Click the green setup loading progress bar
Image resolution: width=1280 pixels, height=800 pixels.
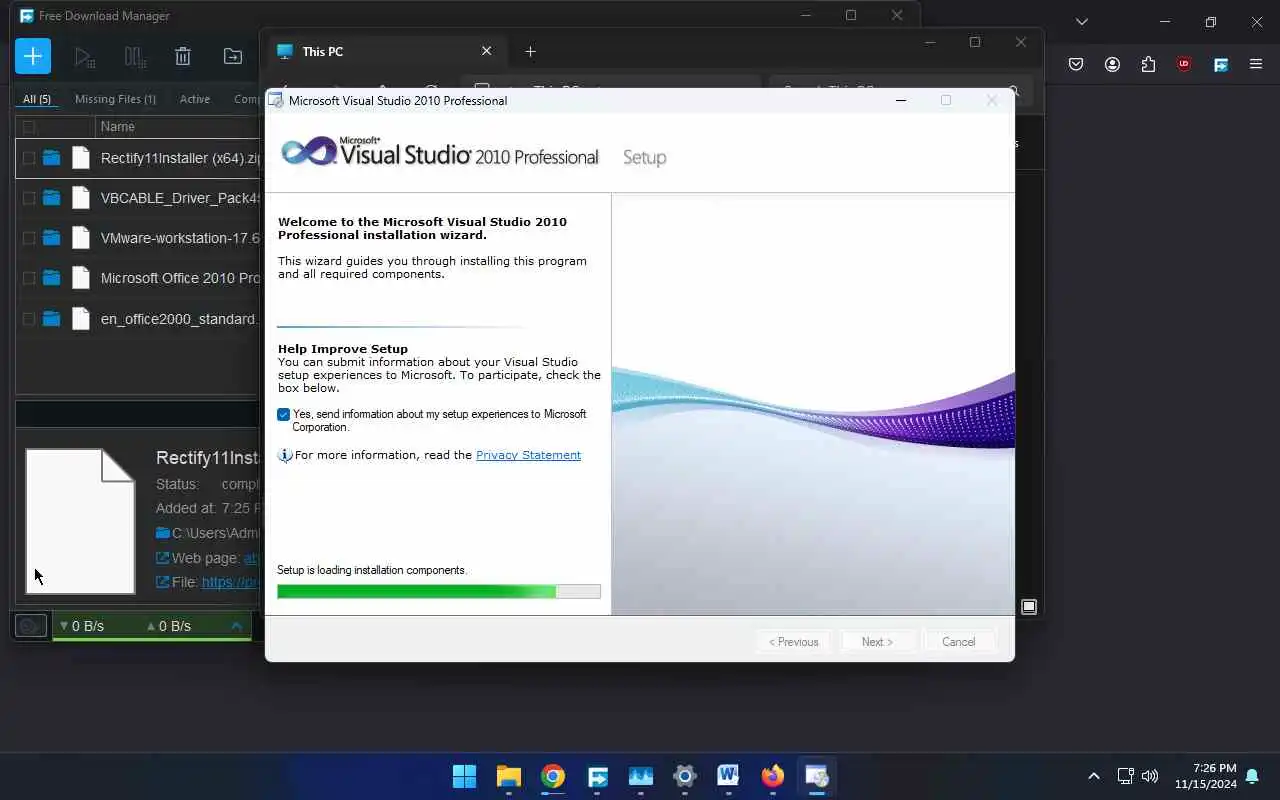coord(439,592)
